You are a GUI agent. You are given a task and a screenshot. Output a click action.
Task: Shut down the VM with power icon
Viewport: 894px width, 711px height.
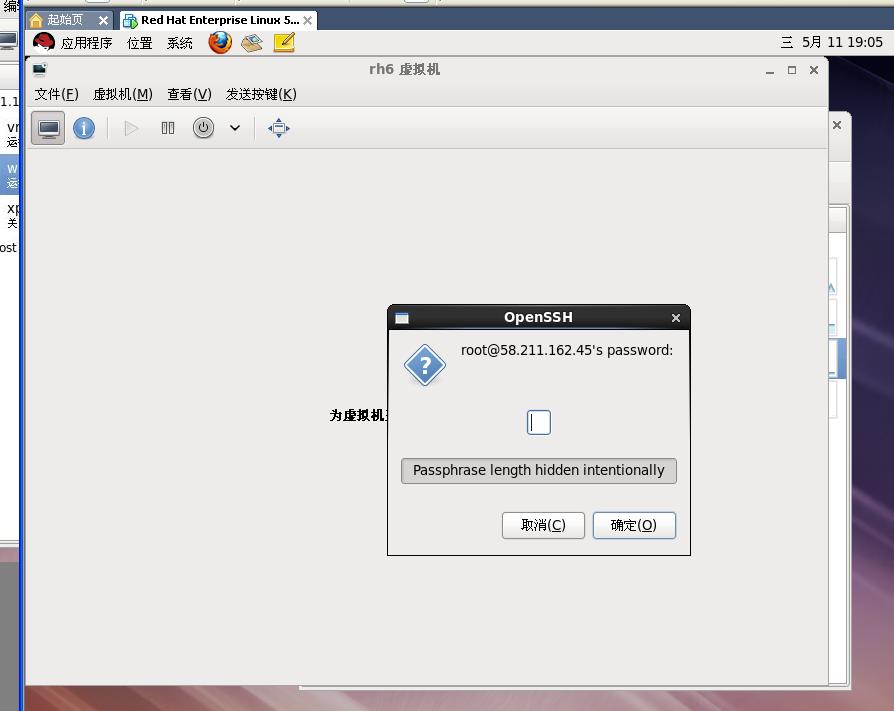click(x=203, y=128)
